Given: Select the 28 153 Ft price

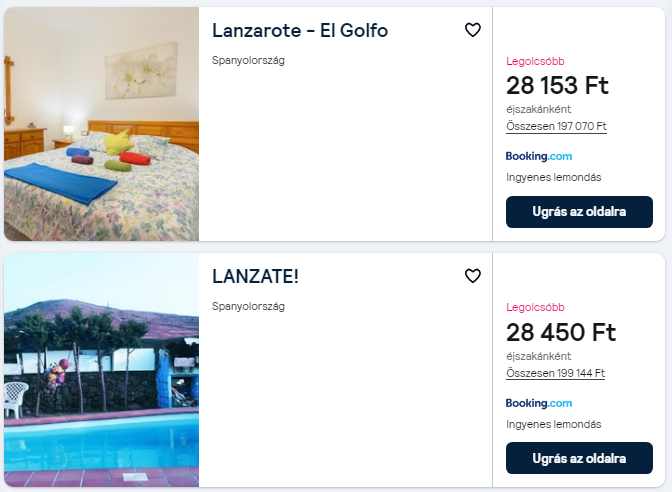Looking at the screenshot, I should pos(557,85).
